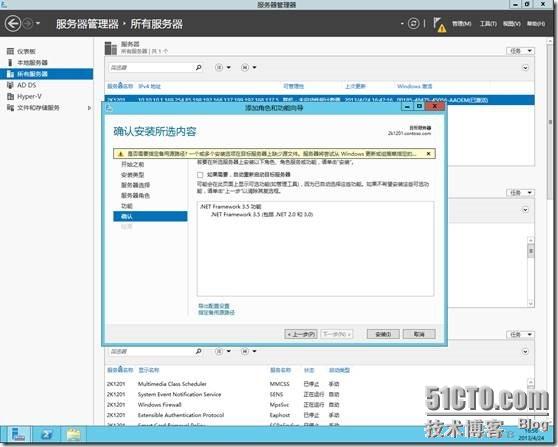
Task: Open list options dropdown in services toolbar
Action: coord(223,351)
